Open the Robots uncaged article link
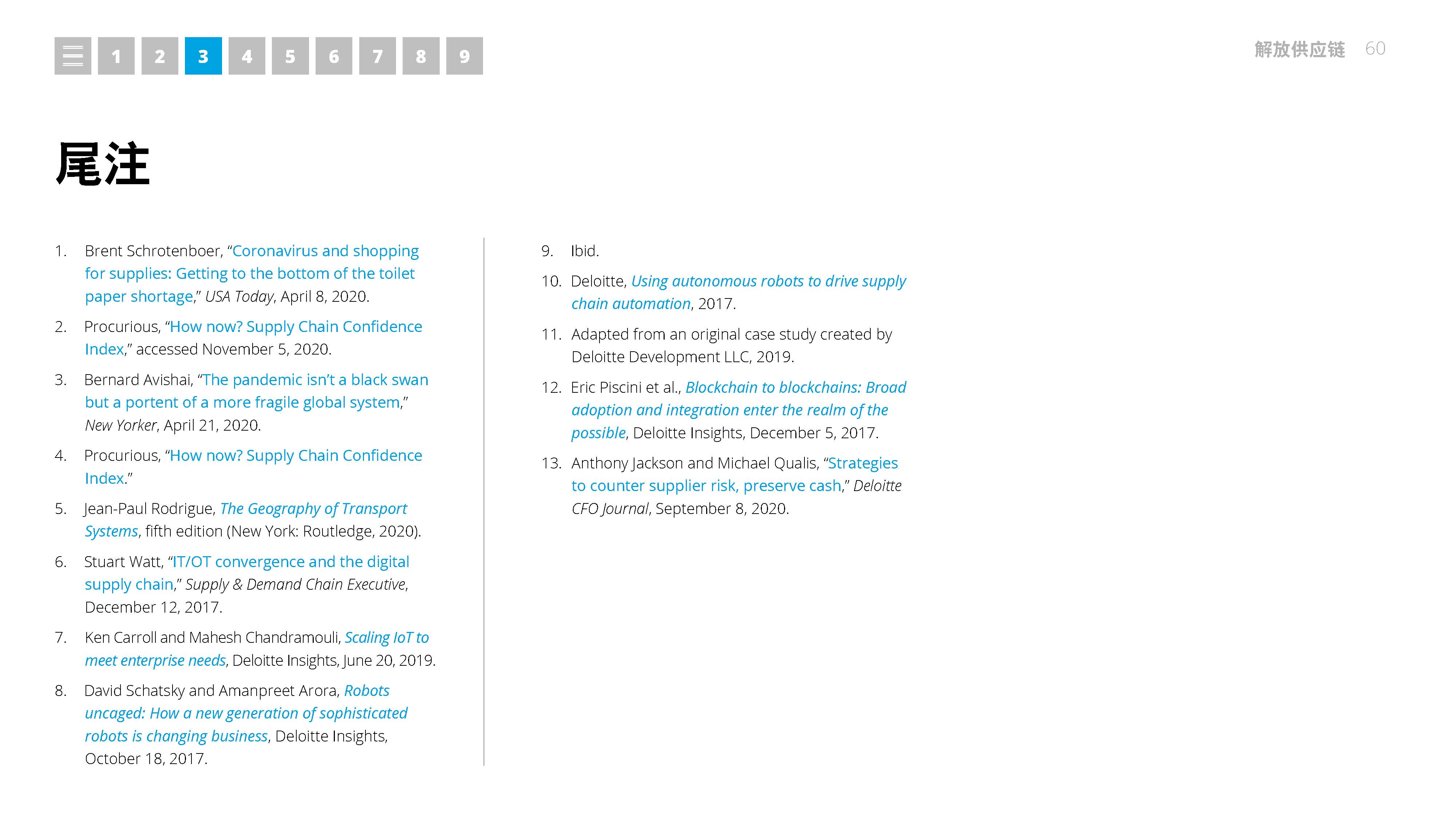This screenshot has height=819, width=1456. coord(246,713)
